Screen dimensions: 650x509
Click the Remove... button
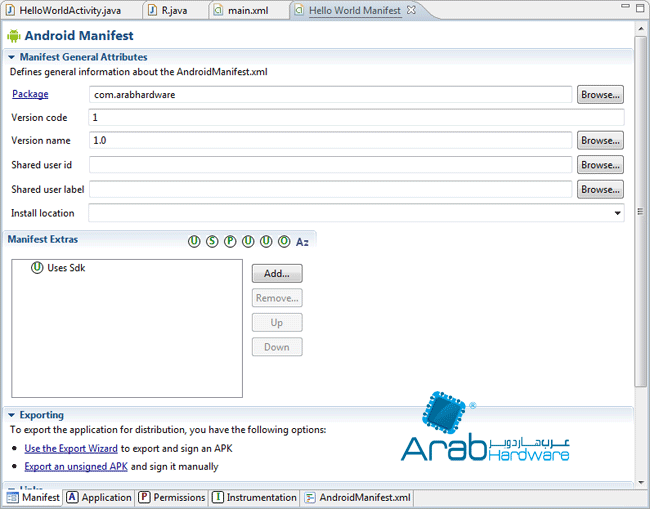pyautogui.click(x=277, y=298)
